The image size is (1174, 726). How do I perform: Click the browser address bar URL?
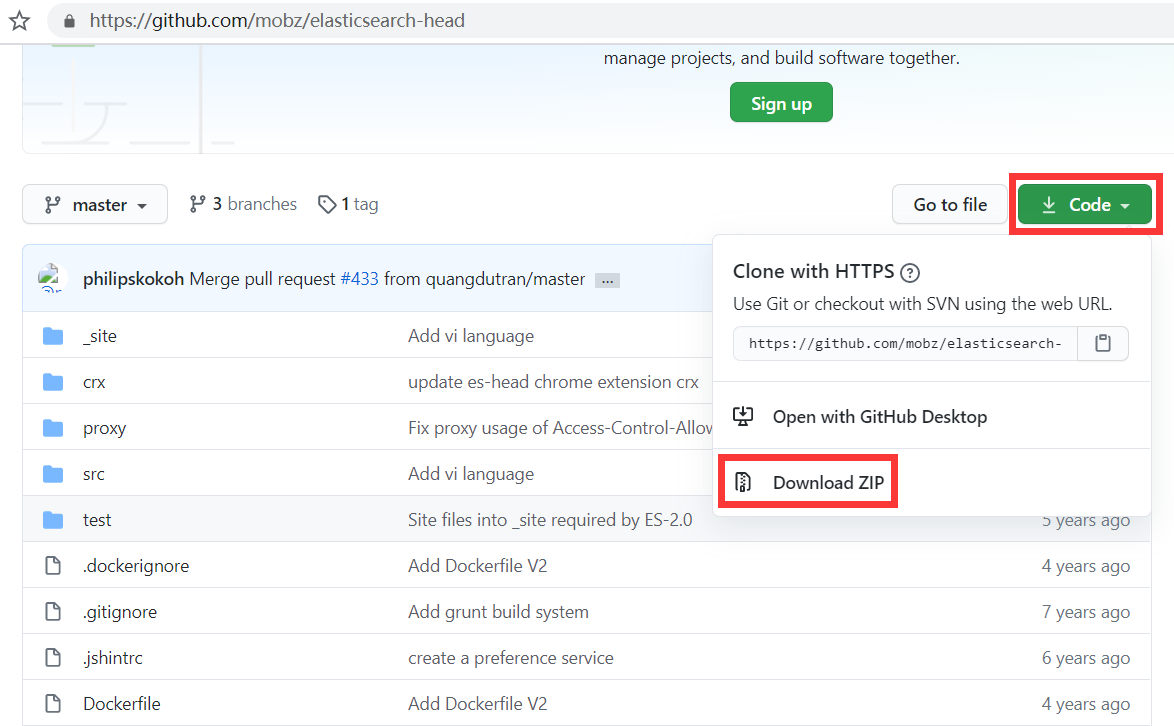pyautogui.click(x=277, y=21)
